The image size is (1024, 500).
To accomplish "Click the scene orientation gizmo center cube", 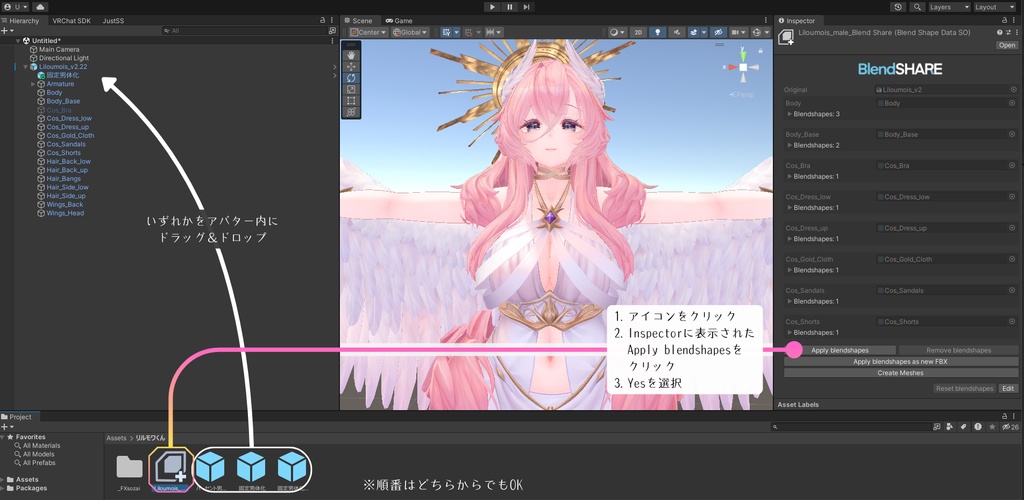I will pyautogui.click(x=743, y=67).
